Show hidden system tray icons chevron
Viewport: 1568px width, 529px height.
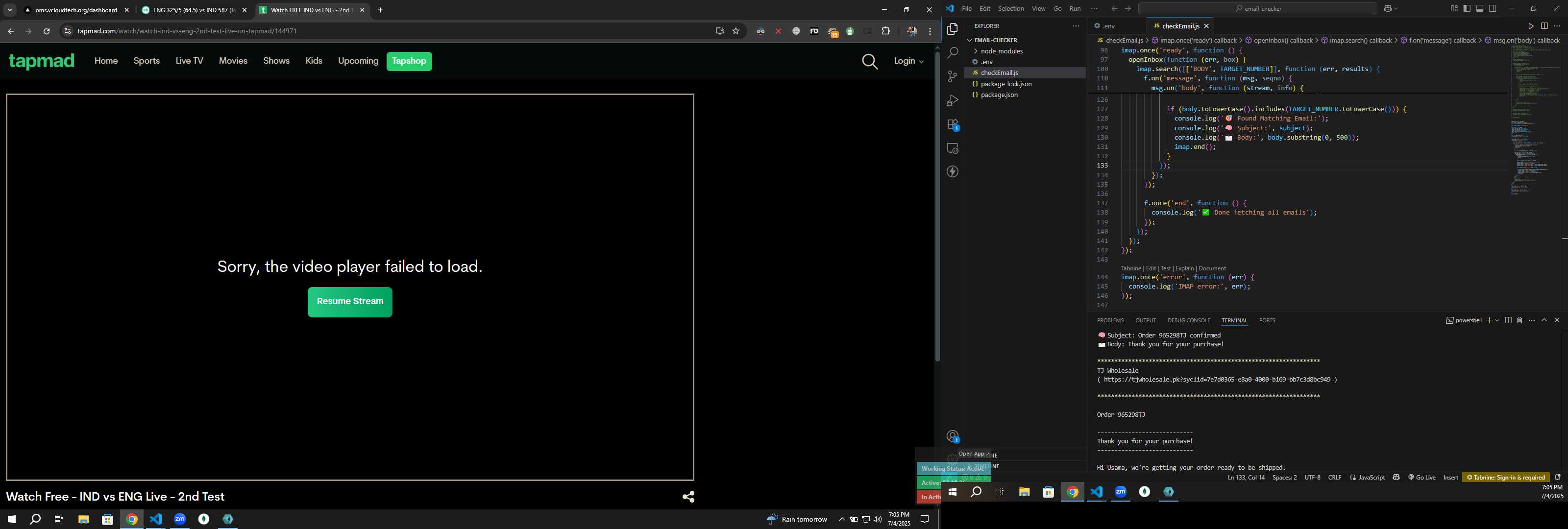842,519
